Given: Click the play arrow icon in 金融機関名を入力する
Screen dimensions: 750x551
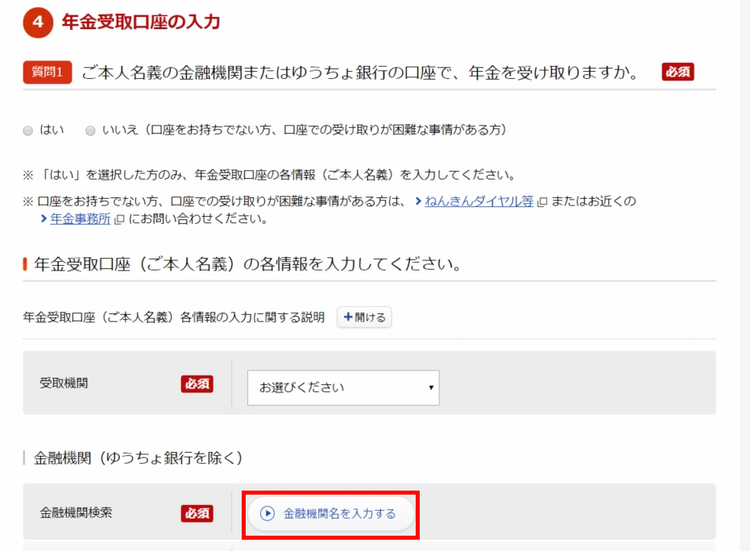Looking at the screenshot, I should pos(267,514).
